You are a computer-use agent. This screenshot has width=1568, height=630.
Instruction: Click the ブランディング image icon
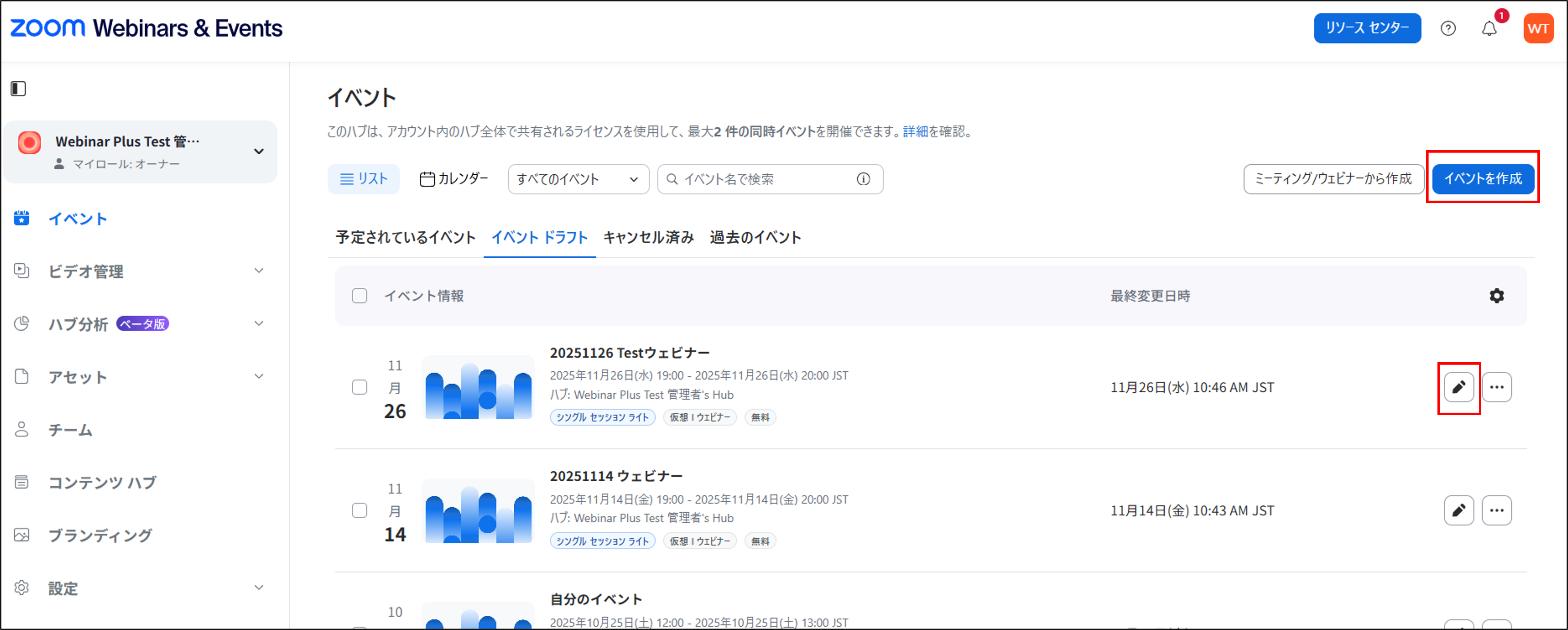click(x=21, y=535)
